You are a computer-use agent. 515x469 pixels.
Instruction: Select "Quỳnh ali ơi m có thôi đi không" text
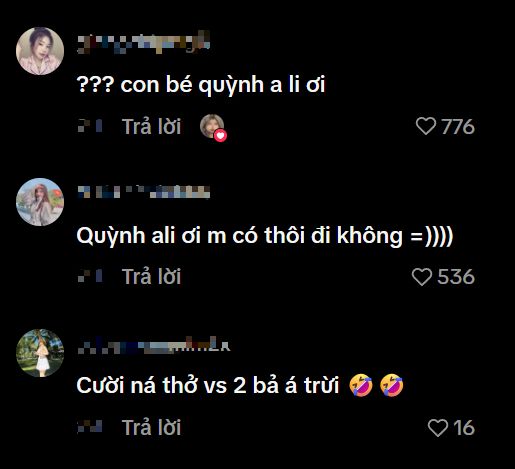click(239, 236)
